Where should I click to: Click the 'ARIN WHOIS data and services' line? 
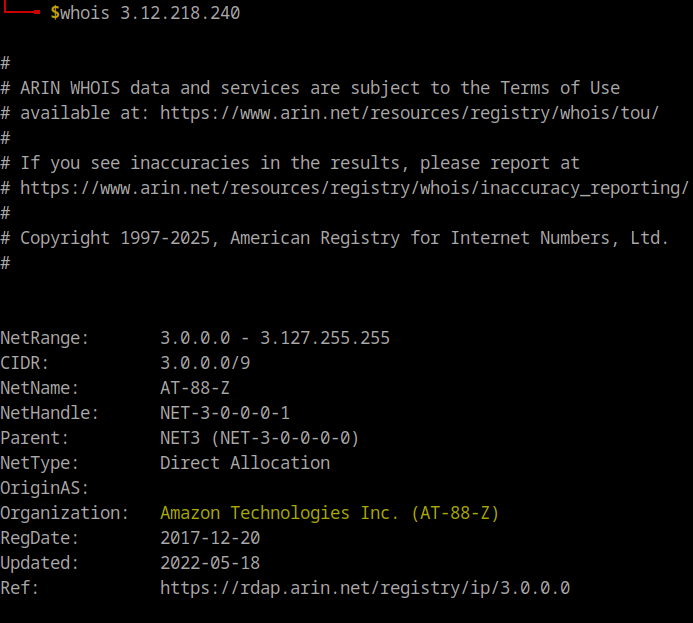pos(310,88)
